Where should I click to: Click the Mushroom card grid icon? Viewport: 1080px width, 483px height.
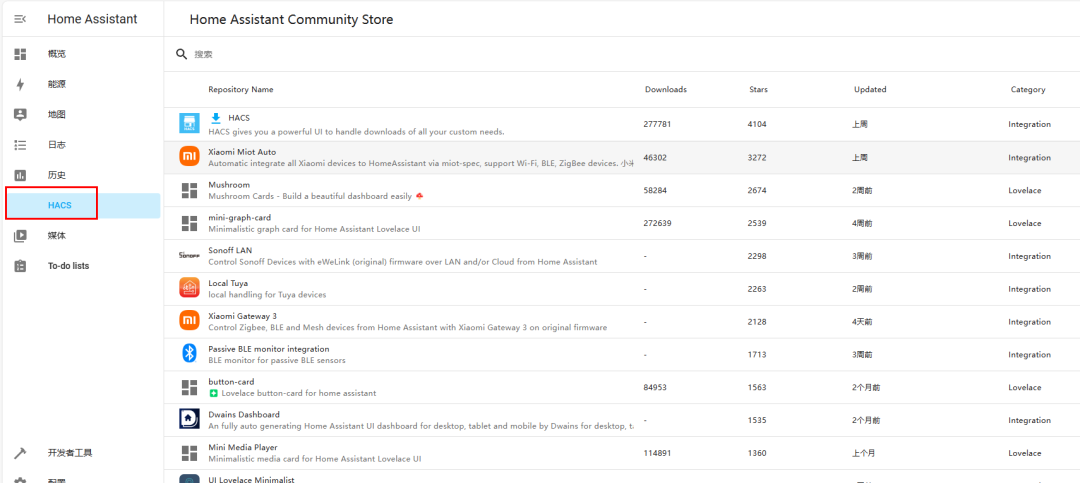coord(189,190)
